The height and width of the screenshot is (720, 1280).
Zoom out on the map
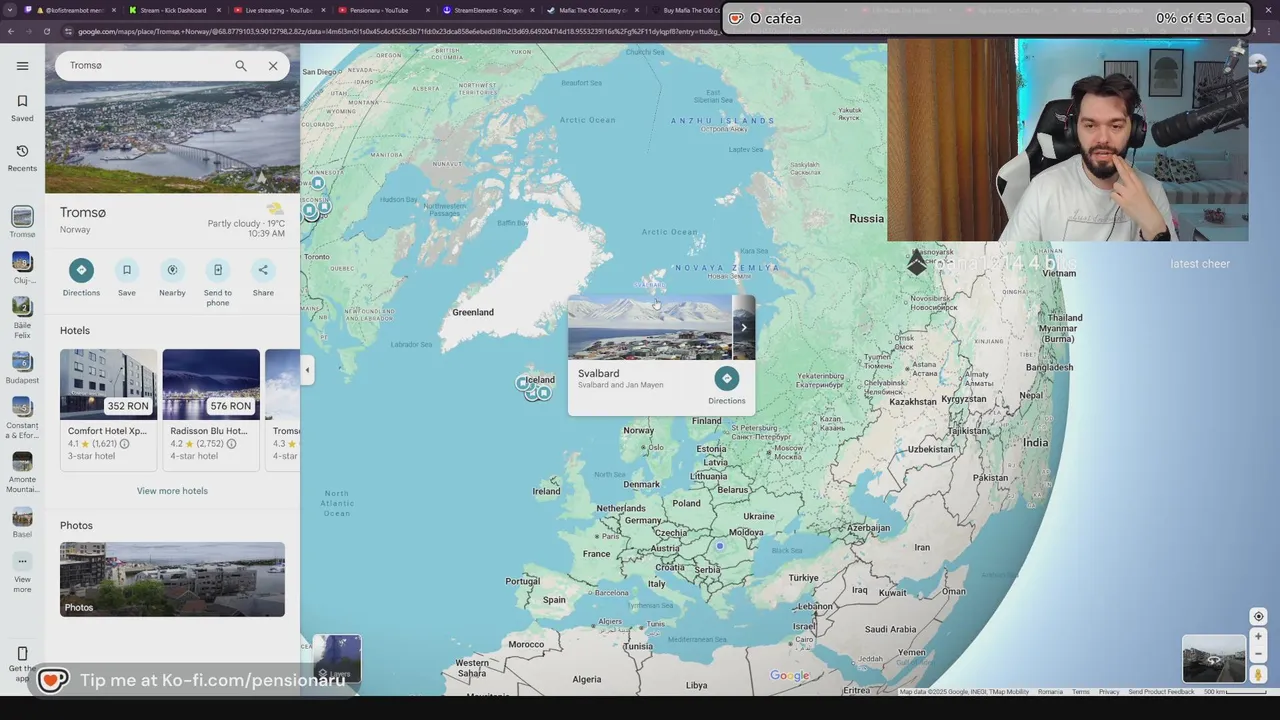pyautogui.click(x=1259, y=654)
